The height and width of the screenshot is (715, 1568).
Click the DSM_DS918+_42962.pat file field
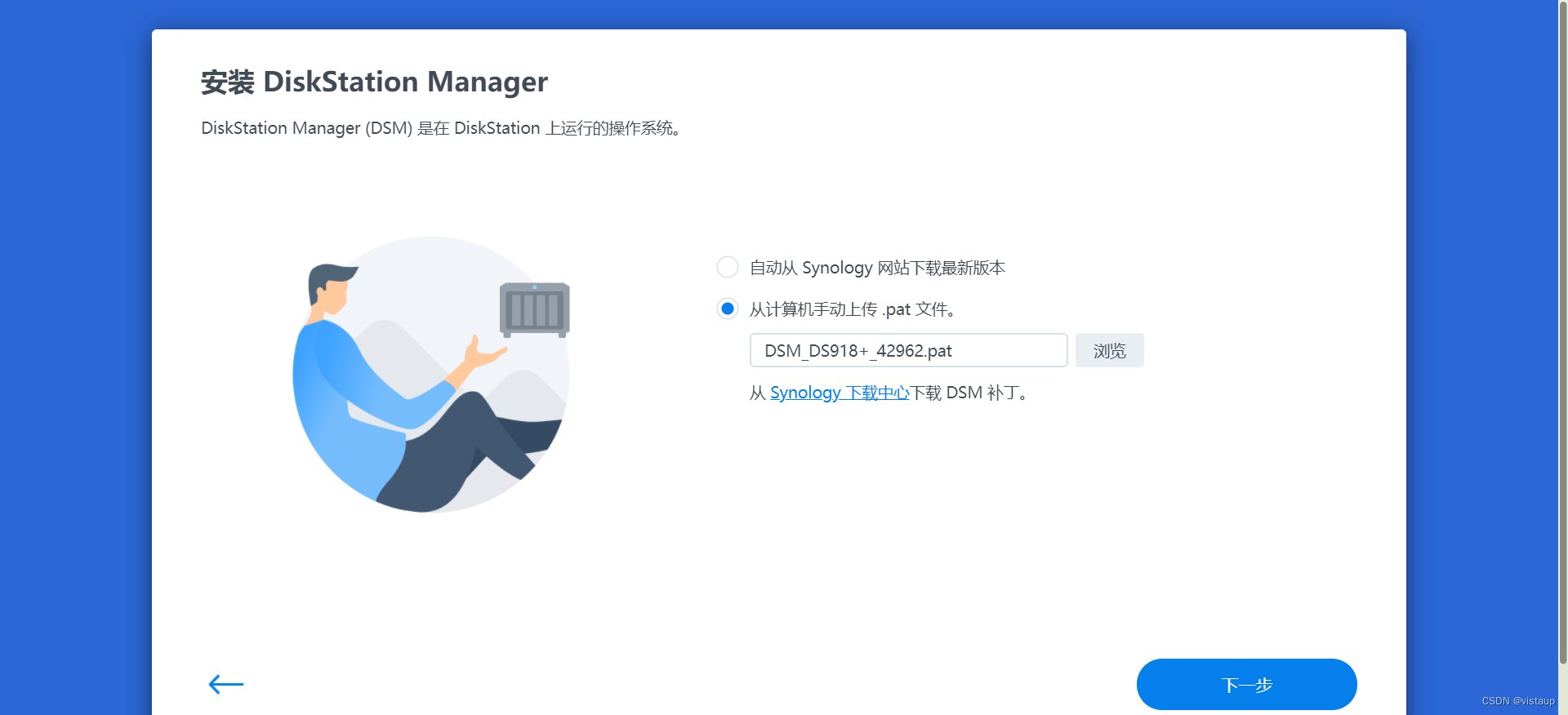(908, 350)
